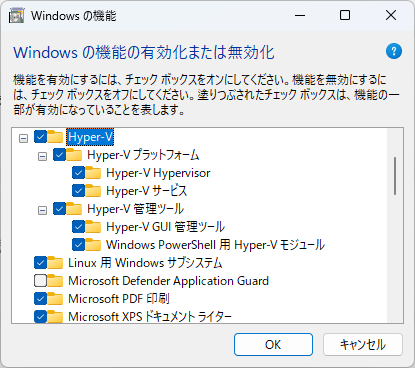
Task: Click the Hyper-V プラットフォーム folder icon
Action: coord(74,155)
